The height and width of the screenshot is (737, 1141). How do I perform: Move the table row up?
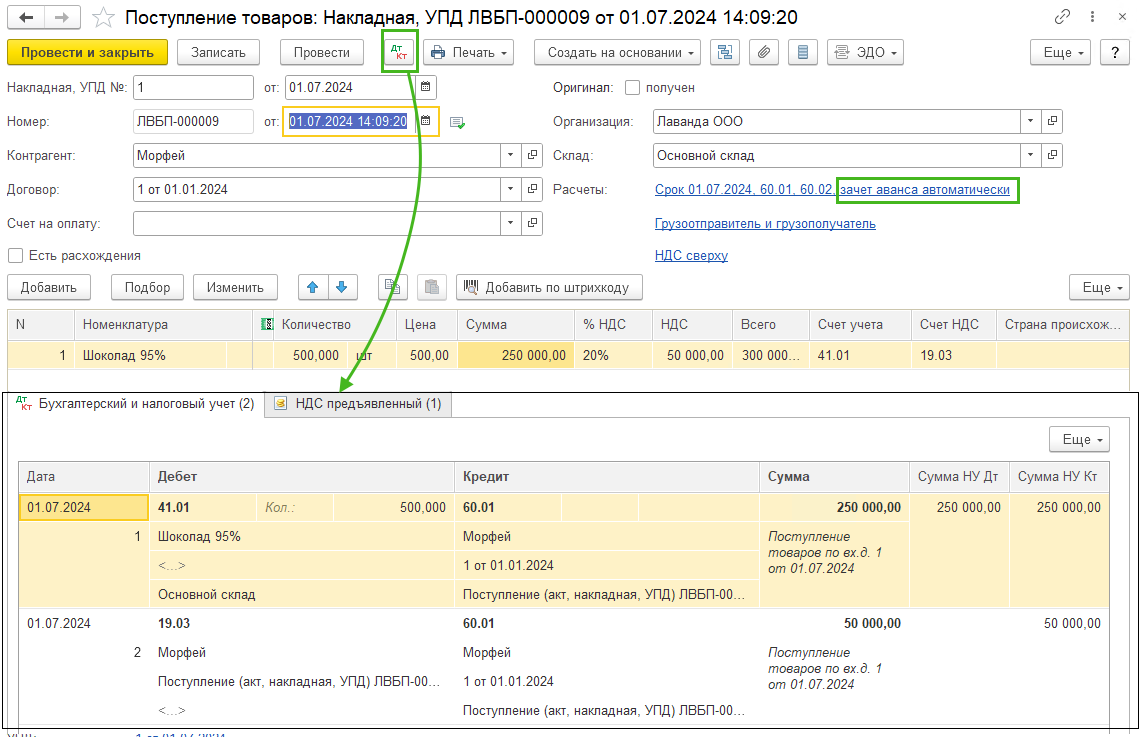(313, 287)
